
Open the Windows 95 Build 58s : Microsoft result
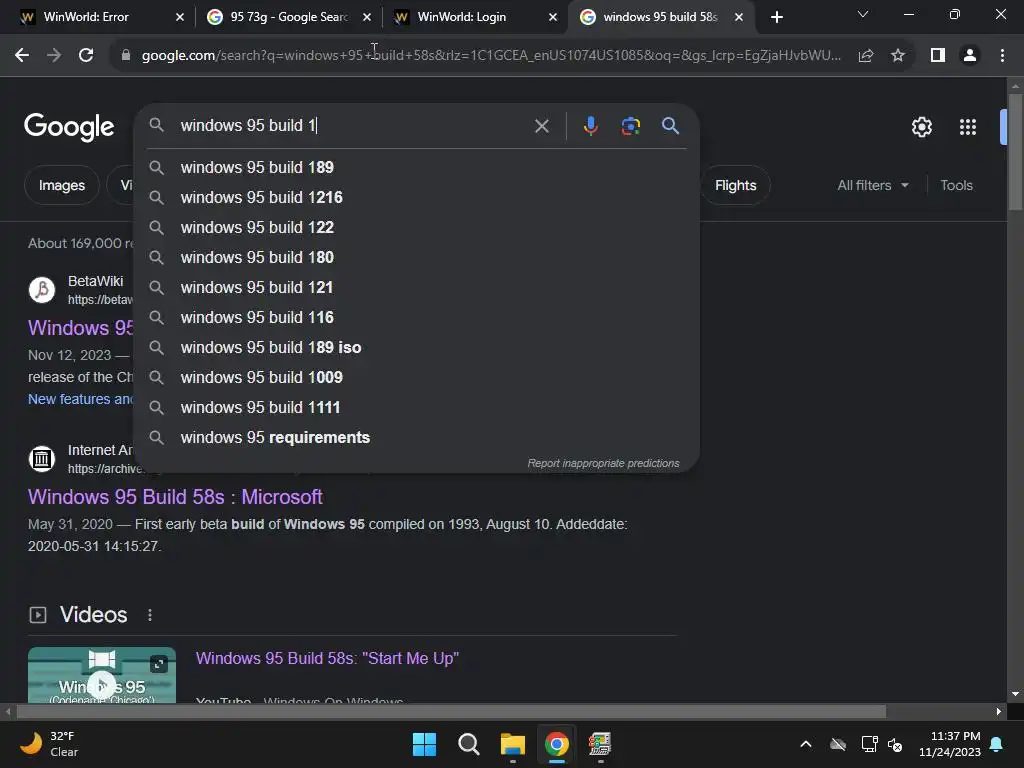[175, 497]
